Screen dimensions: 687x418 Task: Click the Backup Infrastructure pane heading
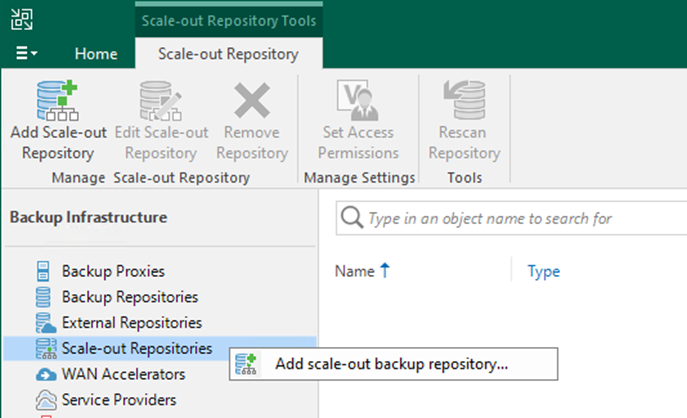point(89,217)
